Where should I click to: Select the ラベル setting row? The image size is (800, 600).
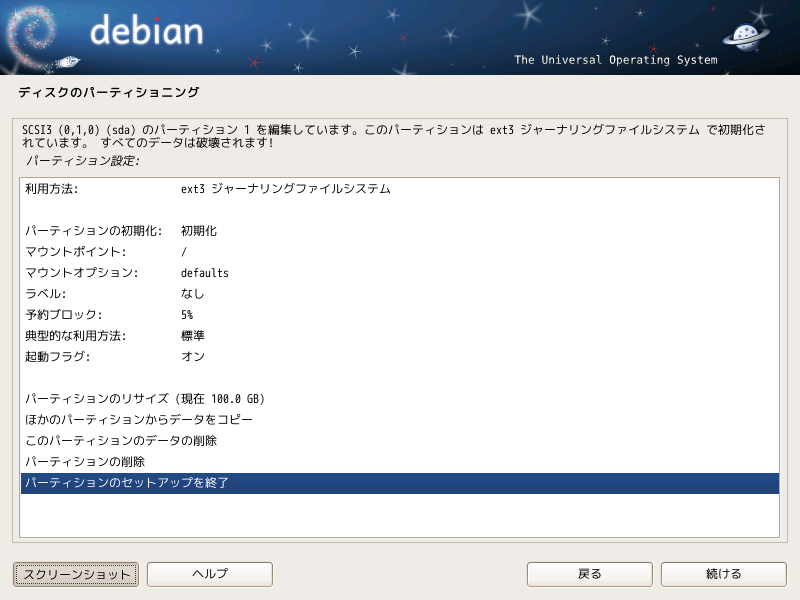[399, 293]
